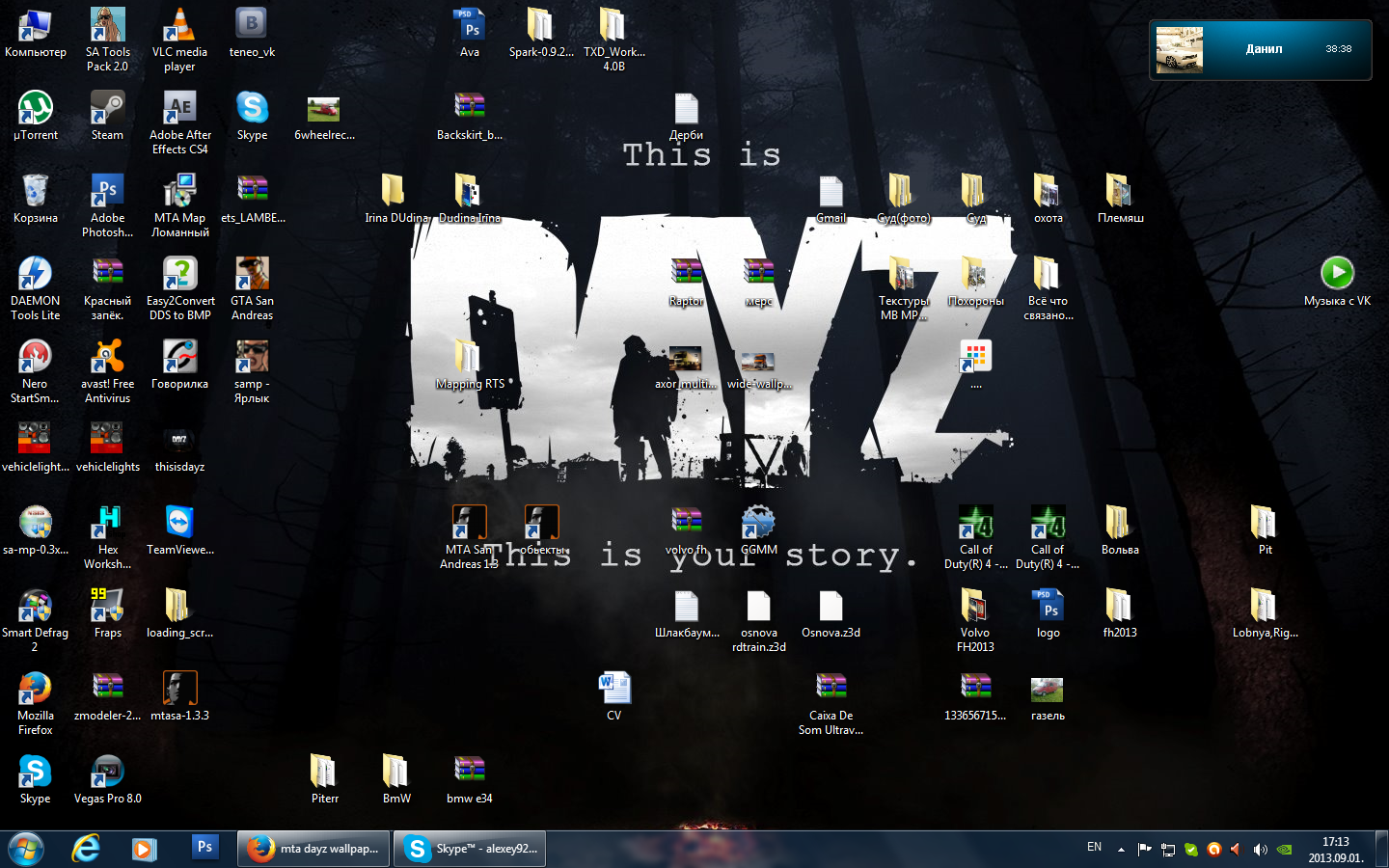Click the Show desktop button
Screen dimensions: 1389x868
[x=1381, y=849]
